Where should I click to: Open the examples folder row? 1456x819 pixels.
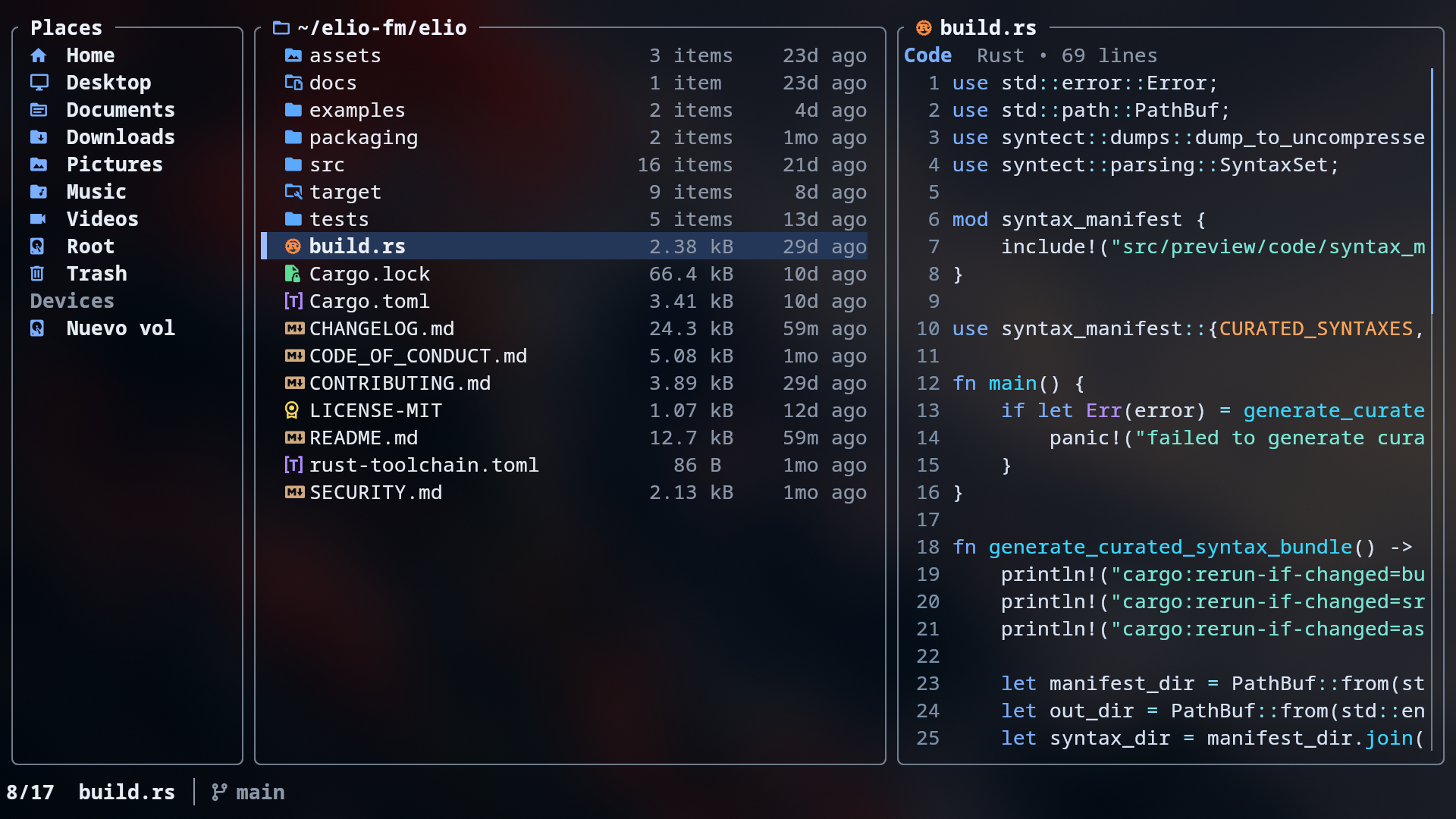[x=564, y=110]
